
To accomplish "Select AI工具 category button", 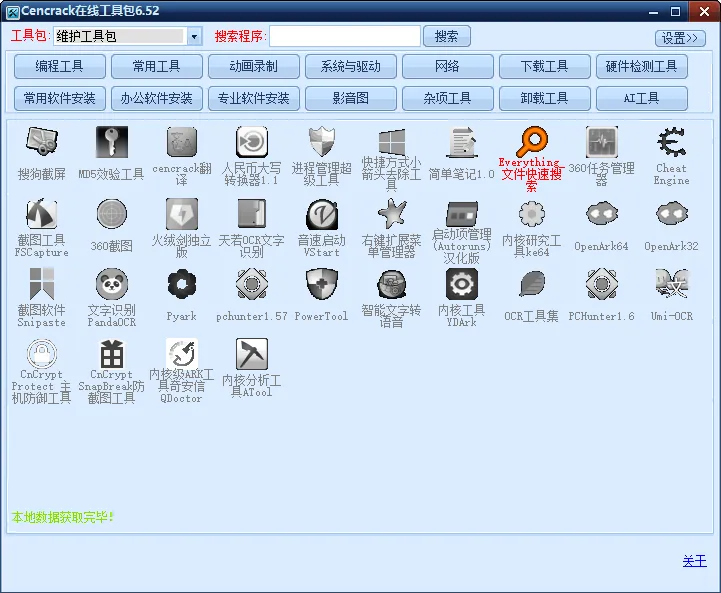I will (x=642, y=98).
